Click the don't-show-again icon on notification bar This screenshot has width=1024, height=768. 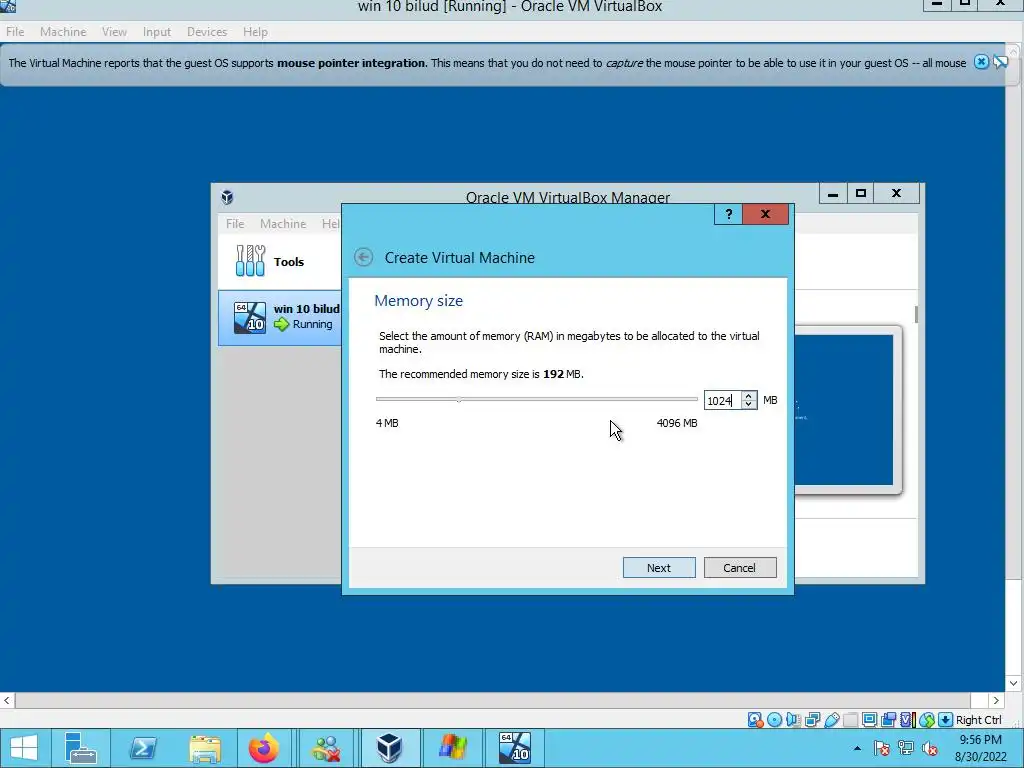click(1000, 62)
